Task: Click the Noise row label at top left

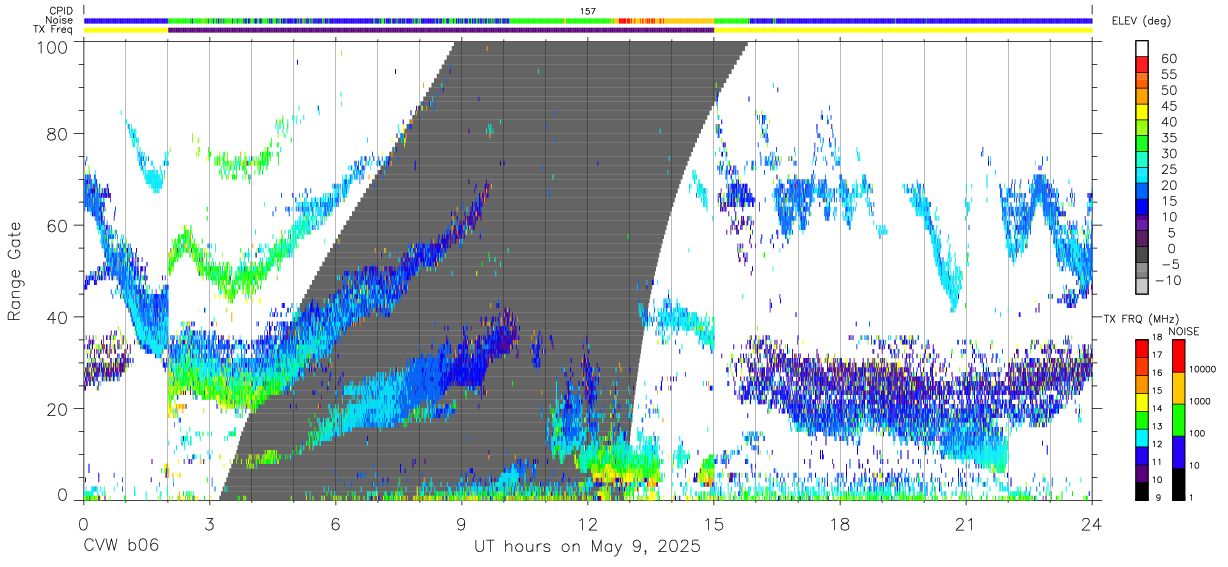Action: tap(60, 20)
